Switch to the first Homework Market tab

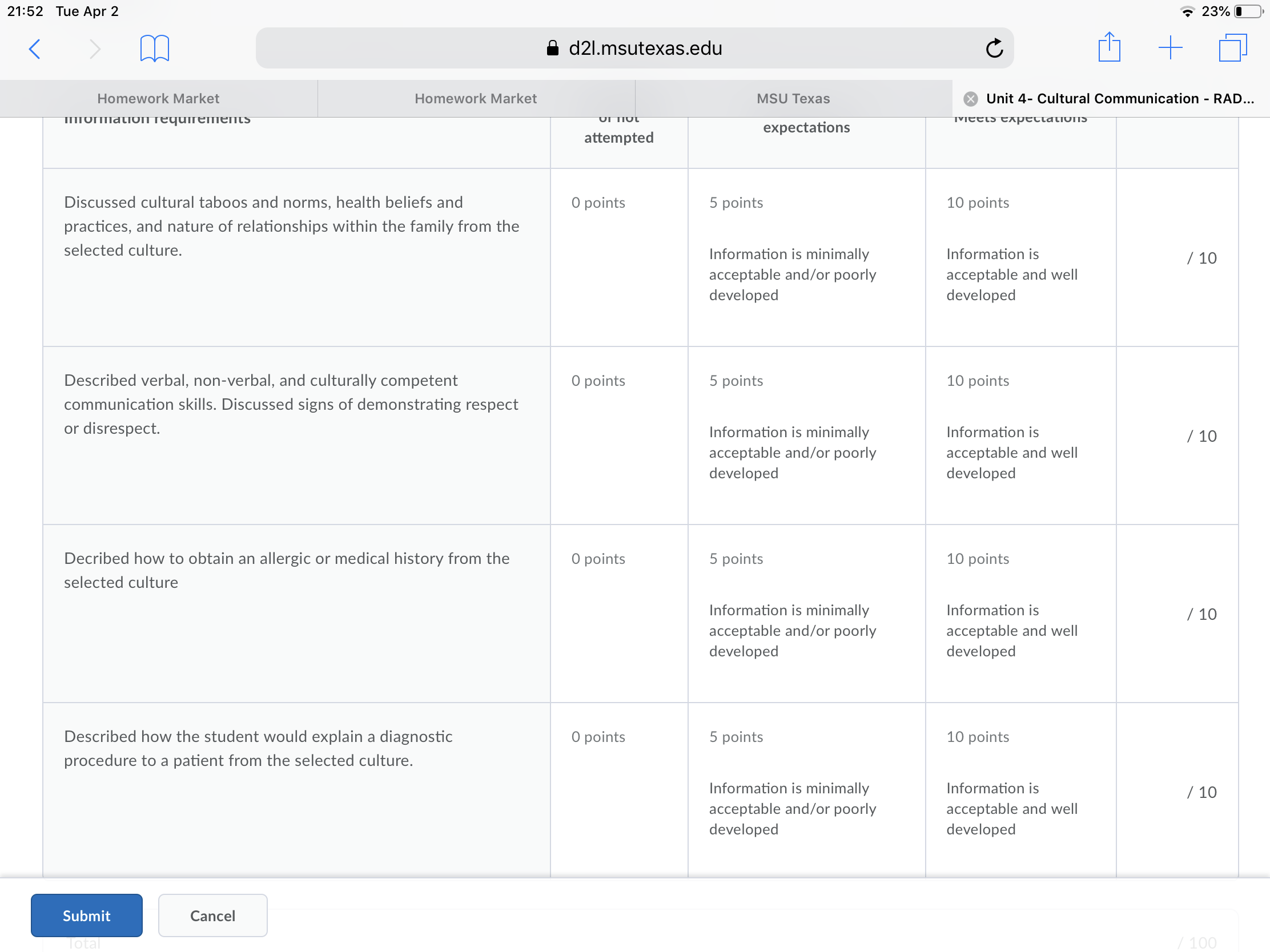(x=158, y=99)
